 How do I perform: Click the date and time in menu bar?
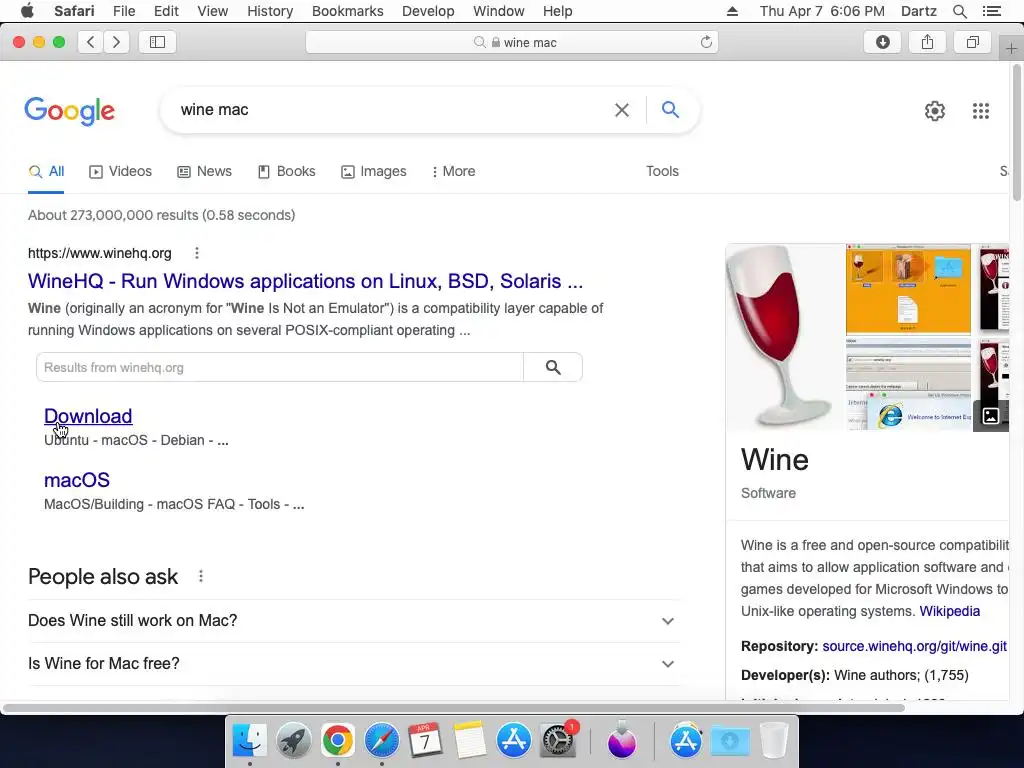(822, 11)
